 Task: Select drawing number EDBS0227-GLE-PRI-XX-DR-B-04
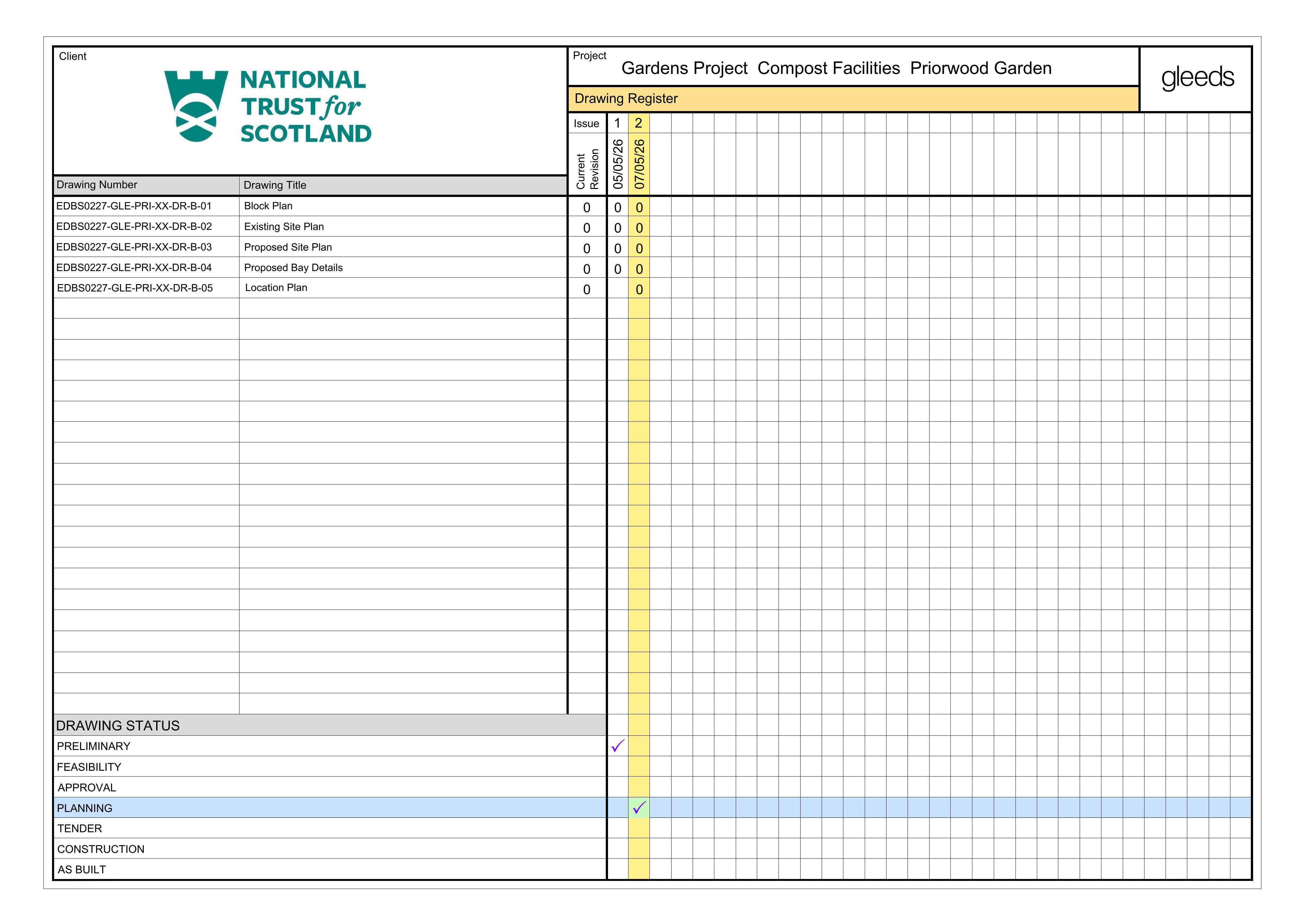coord(134,267)
